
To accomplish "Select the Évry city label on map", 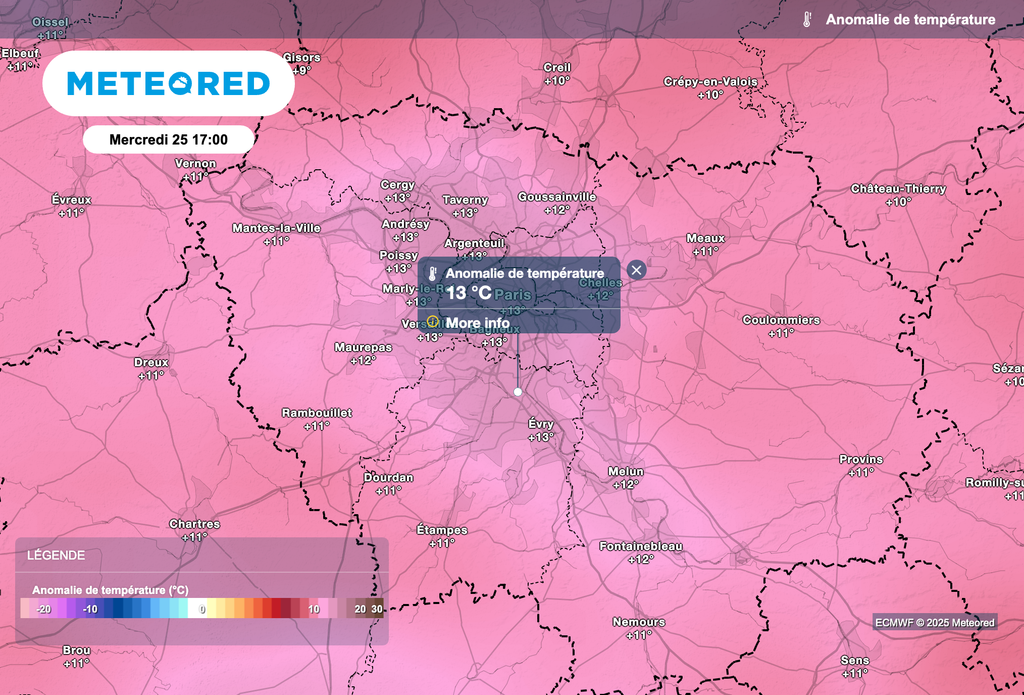I will point(541,424).
